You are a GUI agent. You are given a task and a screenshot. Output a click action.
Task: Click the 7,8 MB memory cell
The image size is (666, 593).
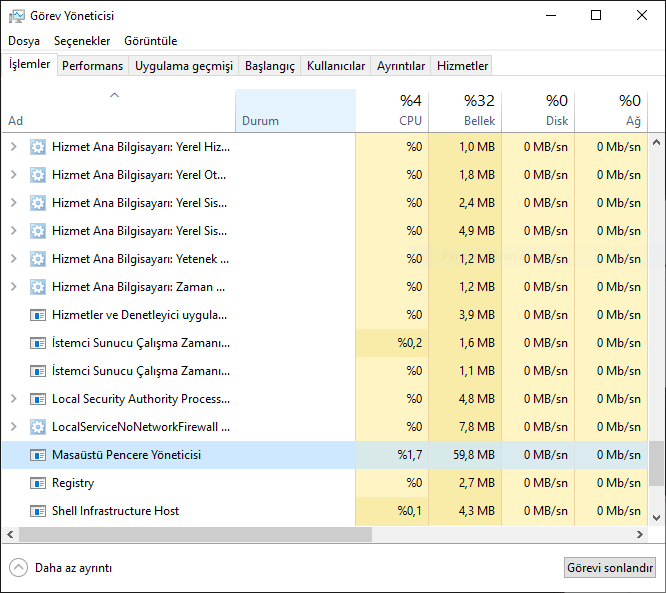tap(465, 427)
